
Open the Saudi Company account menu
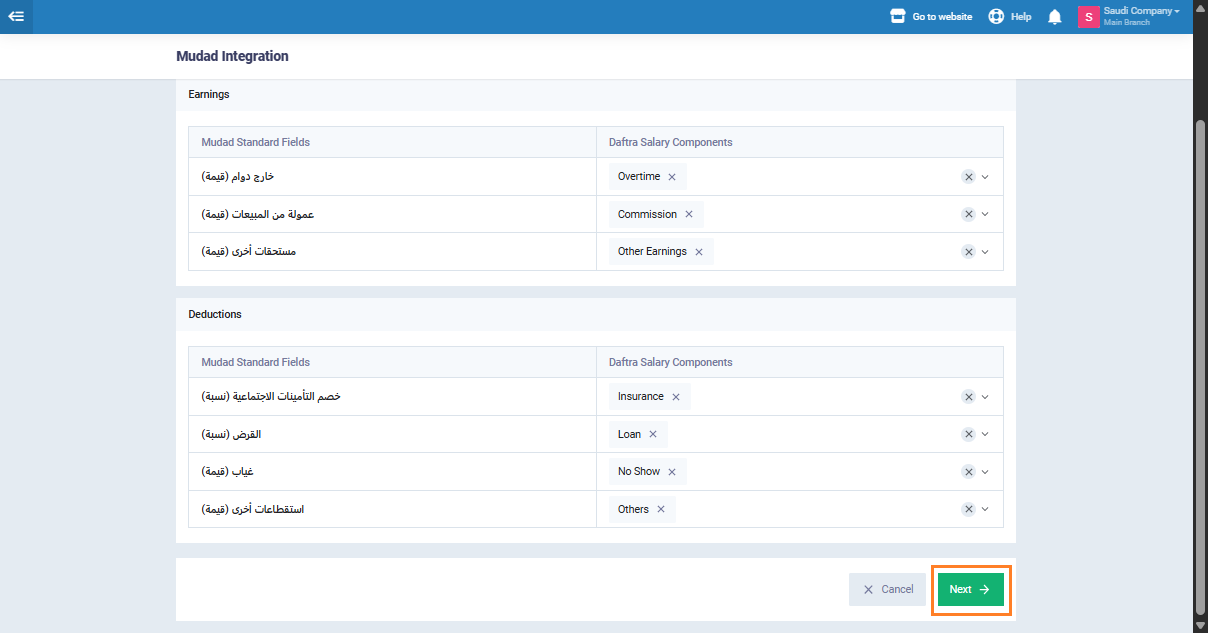(x=1140, y=12)
